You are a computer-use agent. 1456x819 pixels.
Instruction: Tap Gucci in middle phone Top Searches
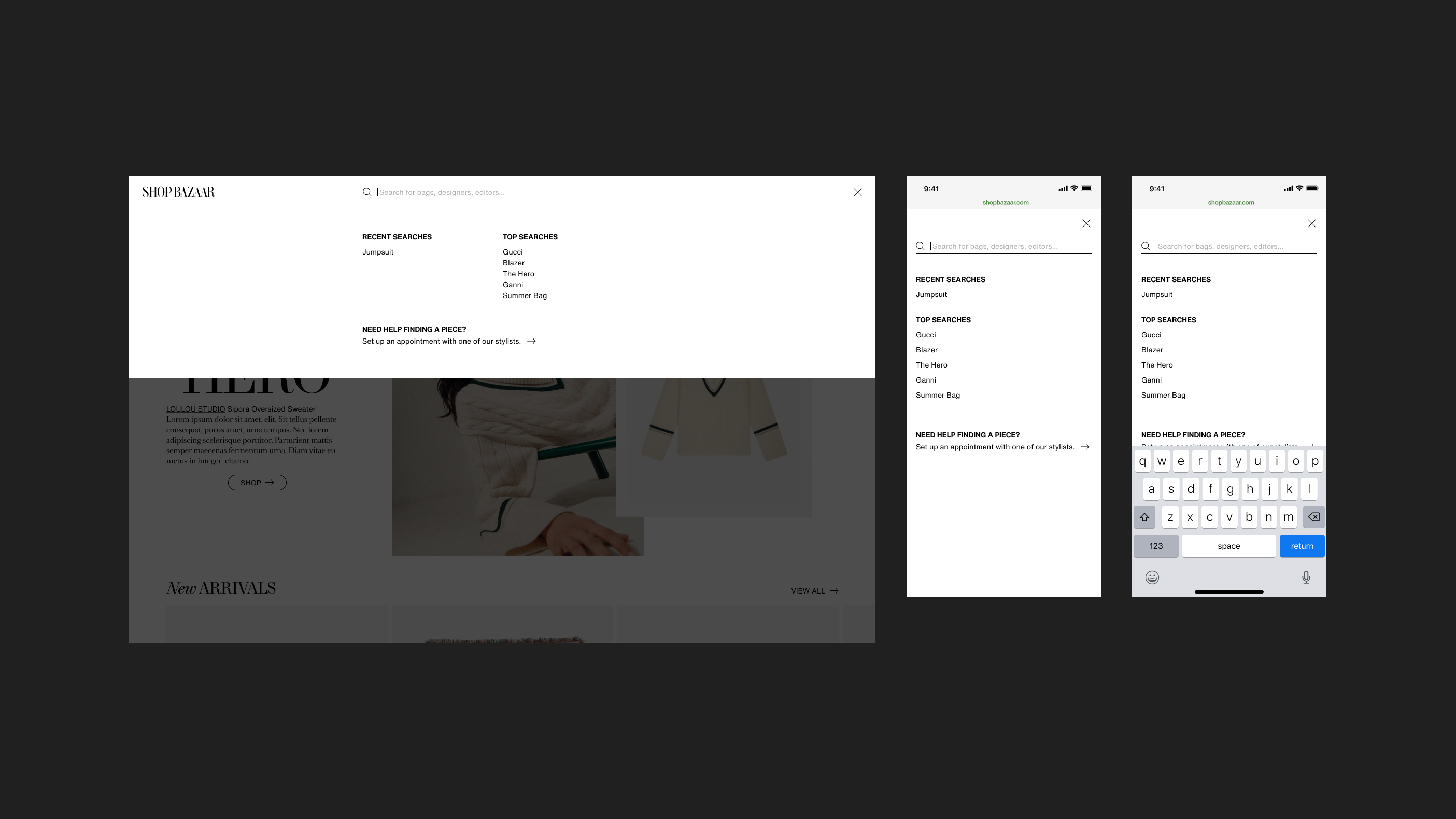925,335
